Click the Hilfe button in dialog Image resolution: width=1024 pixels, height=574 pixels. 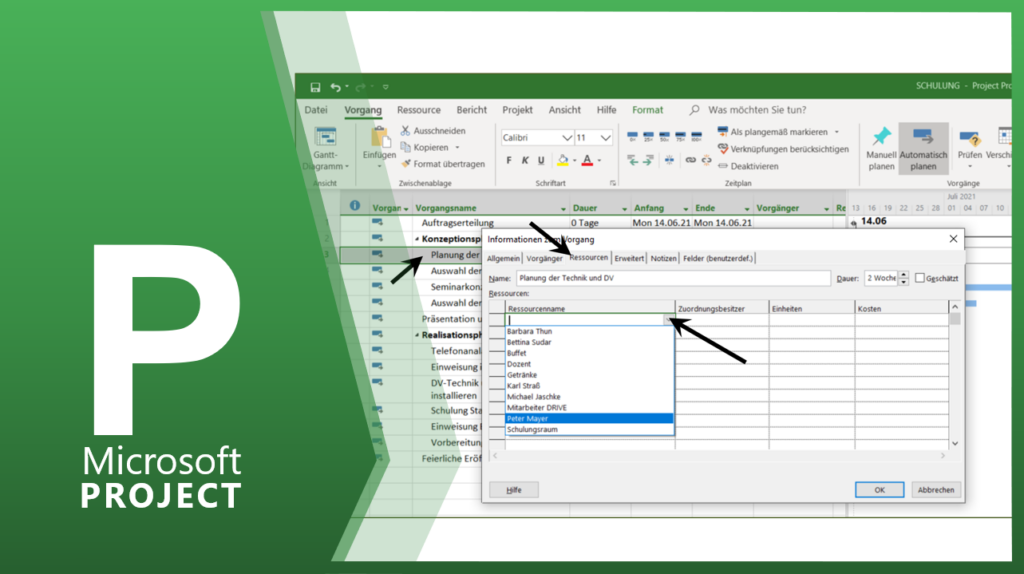pos(514,490)
